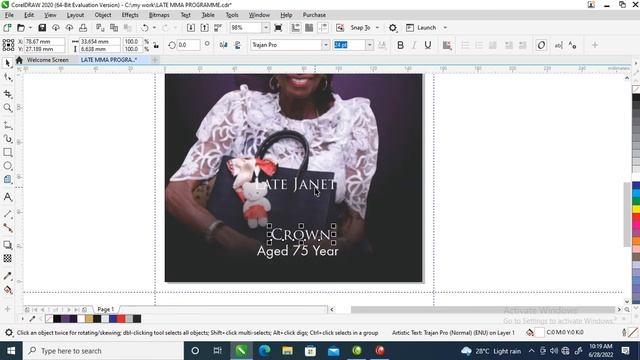640x360 pixels.
Task: Click the LATE JANET text on the canvas
Action: (295, 184)
